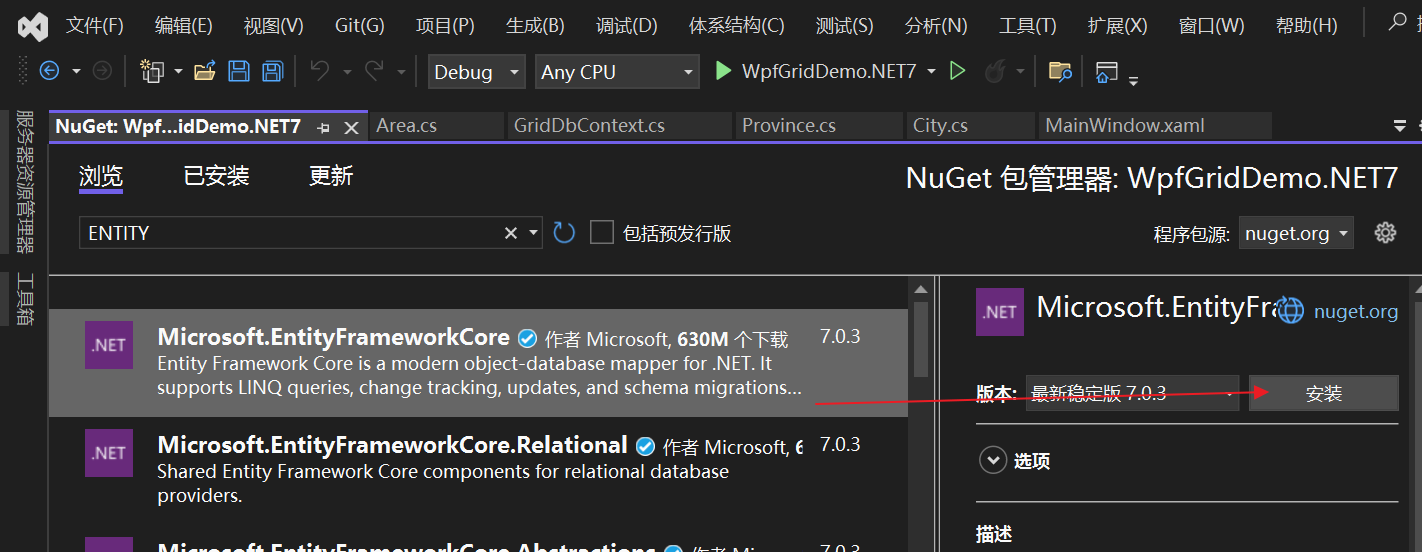Click verified badge next to EntityFrameworkCore.Relational
This screenshot has width=1422, height=552.
(646, 446)
